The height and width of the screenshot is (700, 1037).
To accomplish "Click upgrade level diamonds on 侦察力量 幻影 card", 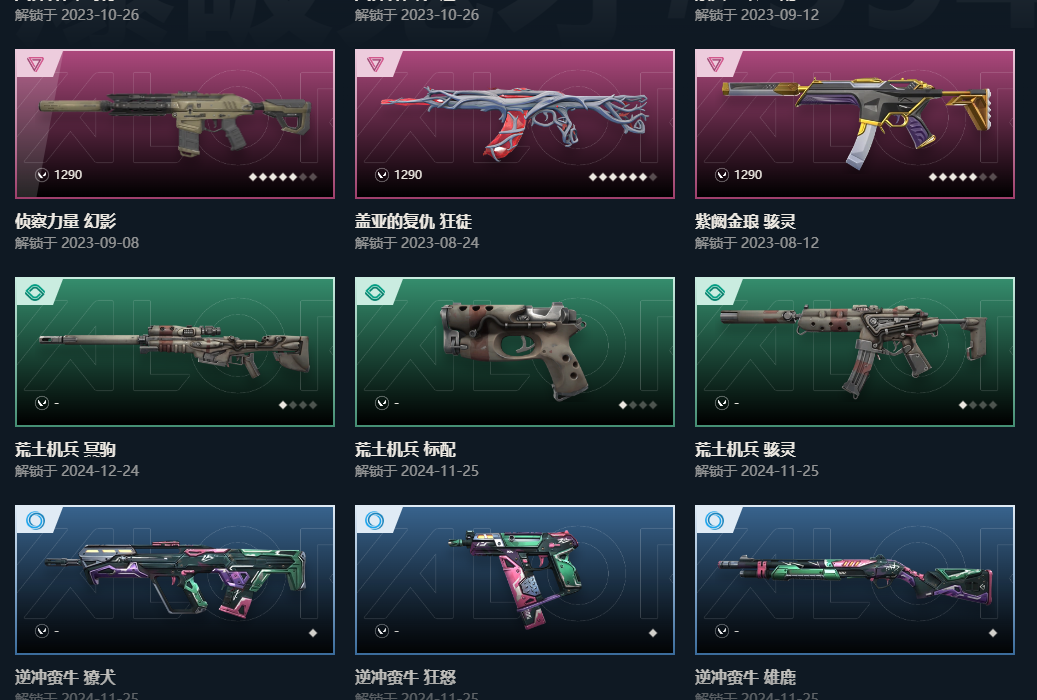I will pyautogui.click(x=283, y=177).
